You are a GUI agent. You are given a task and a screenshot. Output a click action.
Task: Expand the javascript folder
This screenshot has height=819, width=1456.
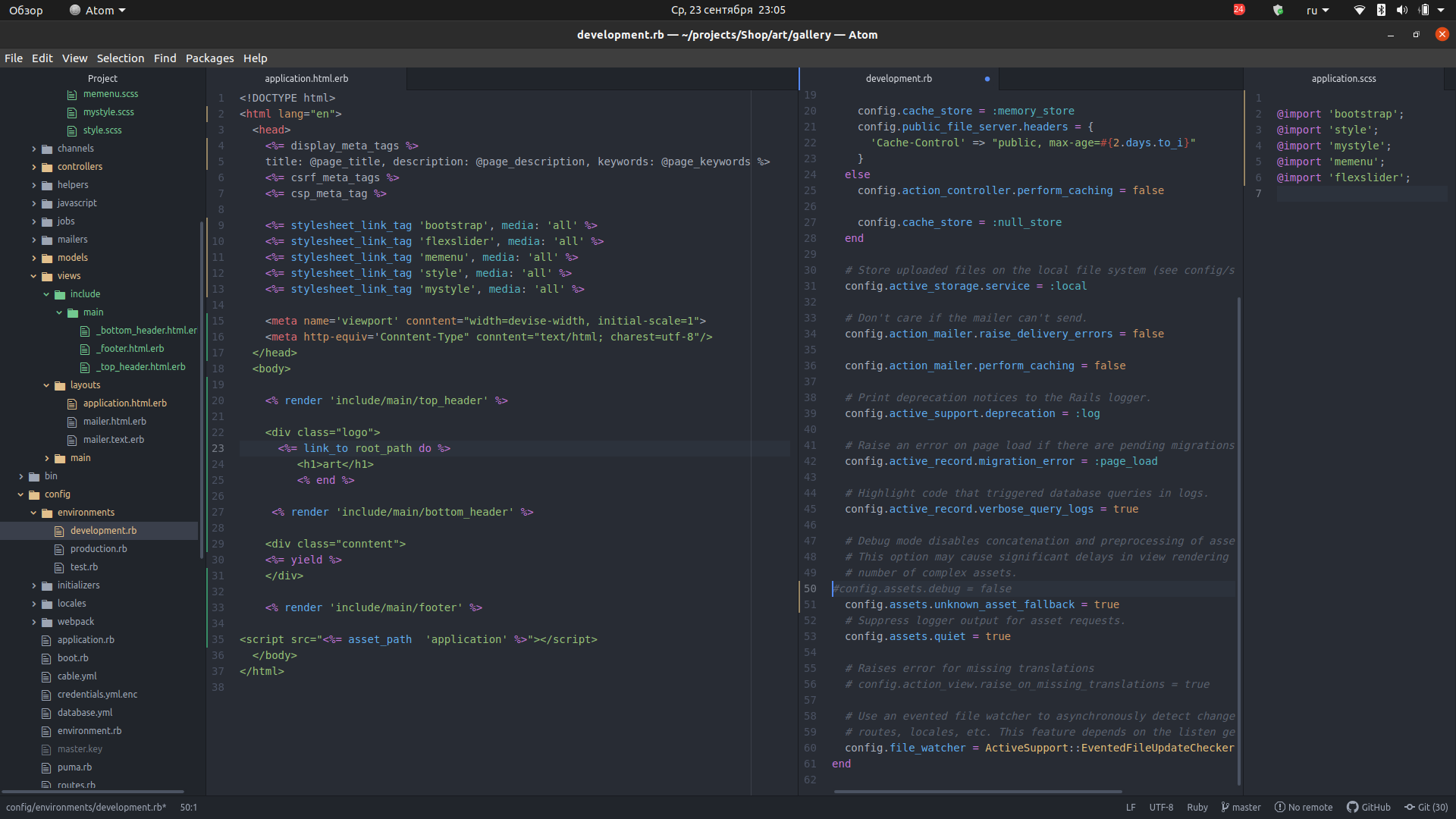tap(34, 203)
